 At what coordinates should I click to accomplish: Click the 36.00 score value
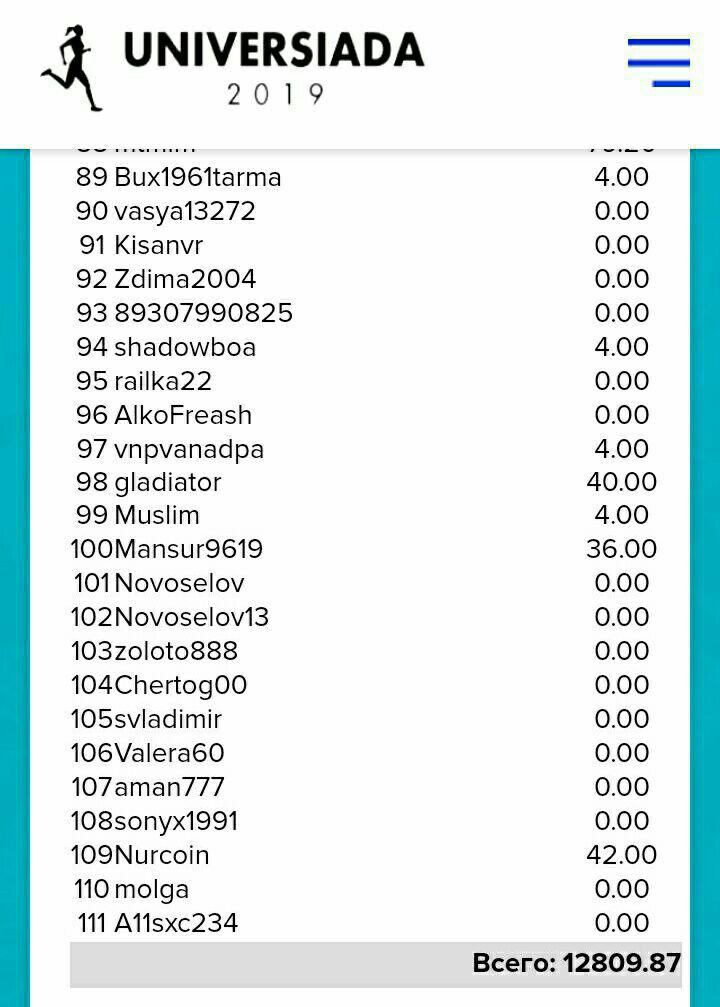click(621, 550)
